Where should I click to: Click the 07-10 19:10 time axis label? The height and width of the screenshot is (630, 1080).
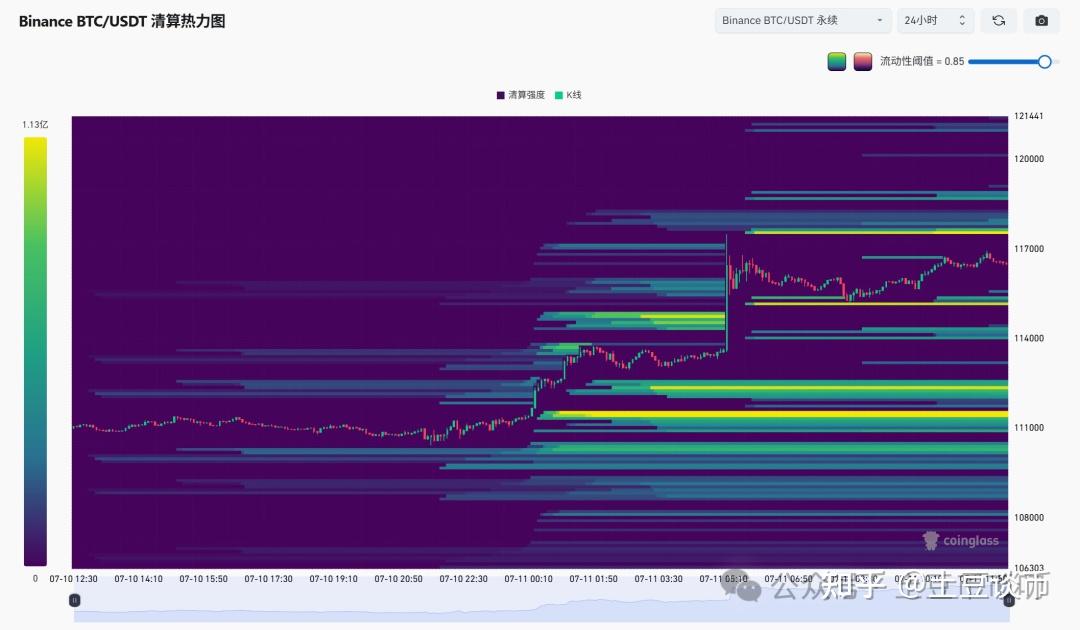coord(333,579)
